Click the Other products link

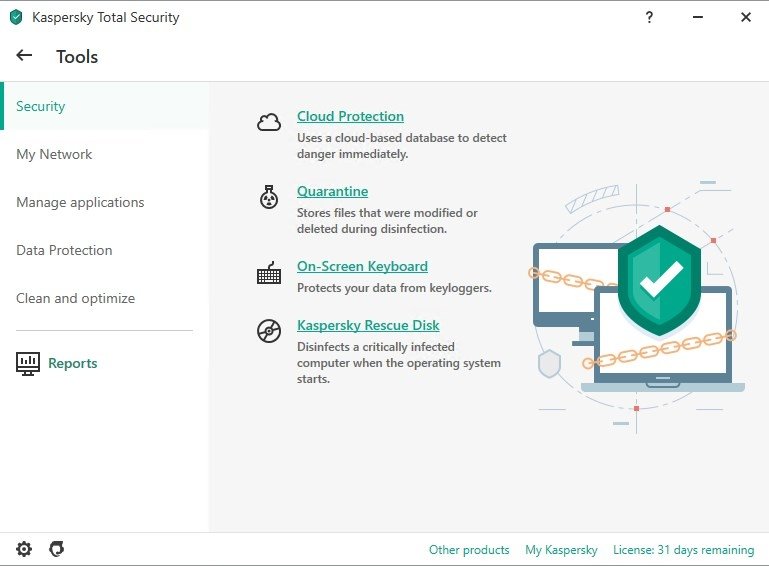coord(469,550)
